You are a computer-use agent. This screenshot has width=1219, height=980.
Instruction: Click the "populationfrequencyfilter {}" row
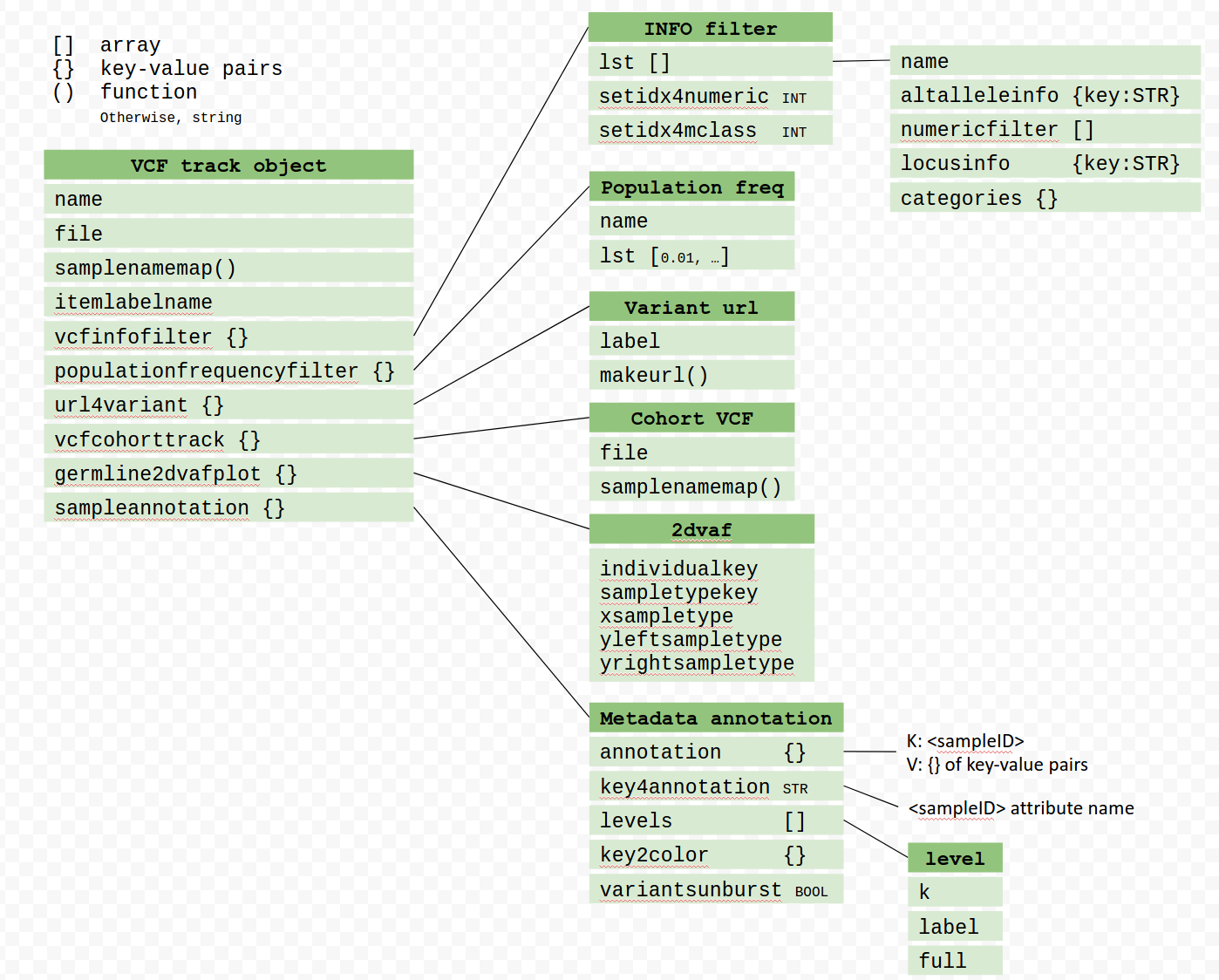228,371
